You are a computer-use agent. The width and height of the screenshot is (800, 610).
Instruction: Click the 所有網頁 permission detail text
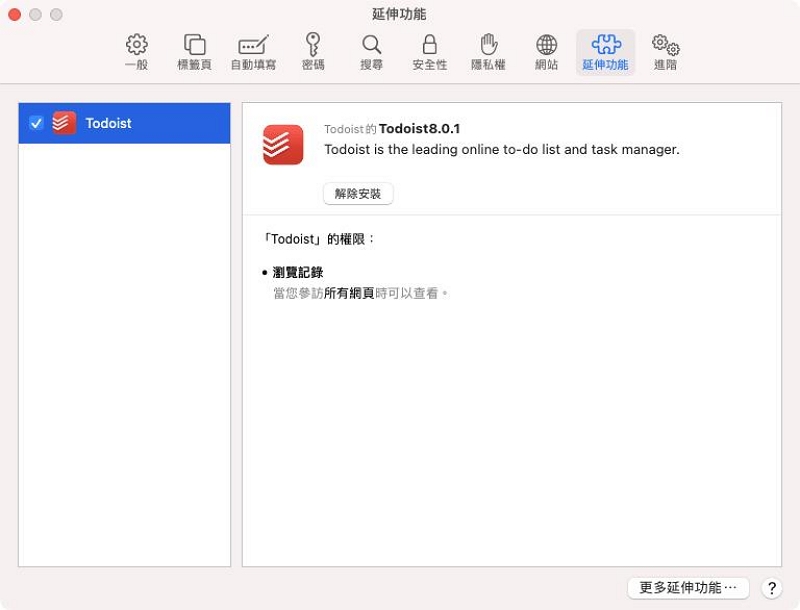click(x=349, y=293)
